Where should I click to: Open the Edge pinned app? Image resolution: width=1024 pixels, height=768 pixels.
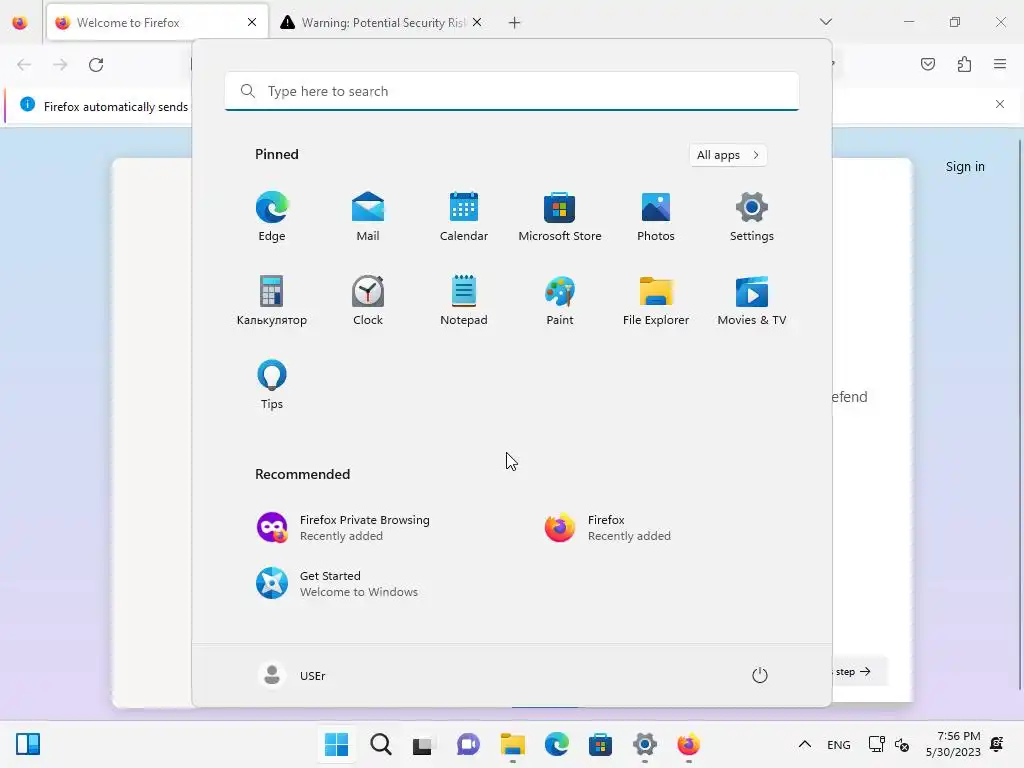272,217
